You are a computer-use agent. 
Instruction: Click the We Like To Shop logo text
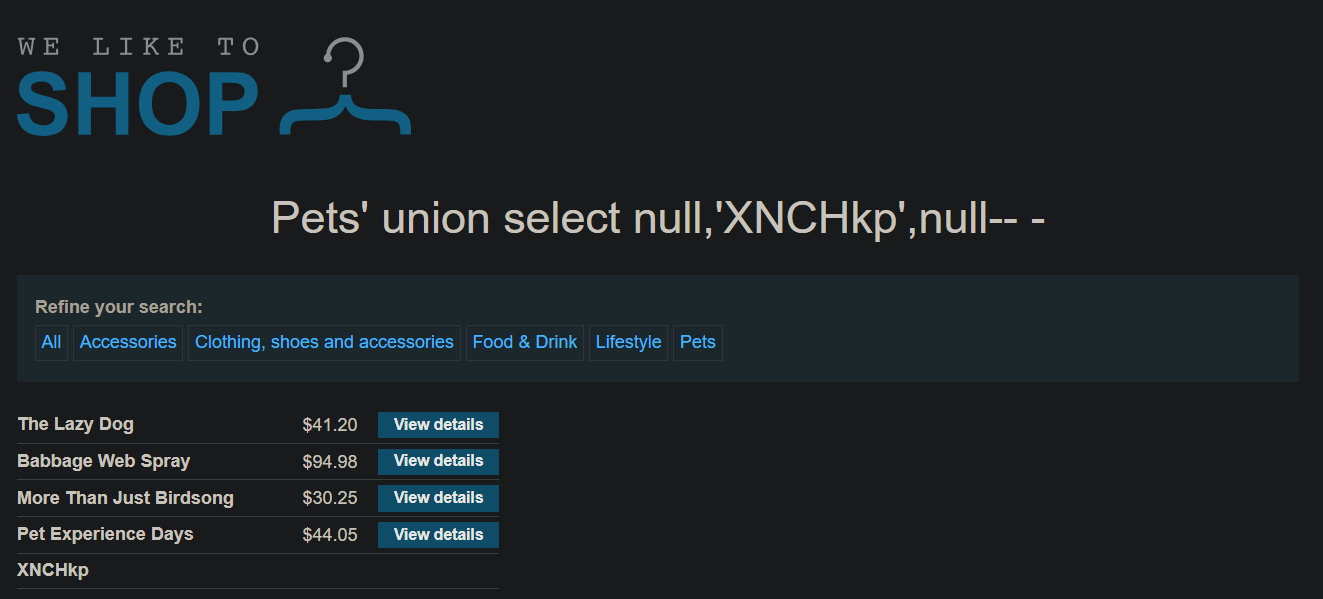pos(138,87)
